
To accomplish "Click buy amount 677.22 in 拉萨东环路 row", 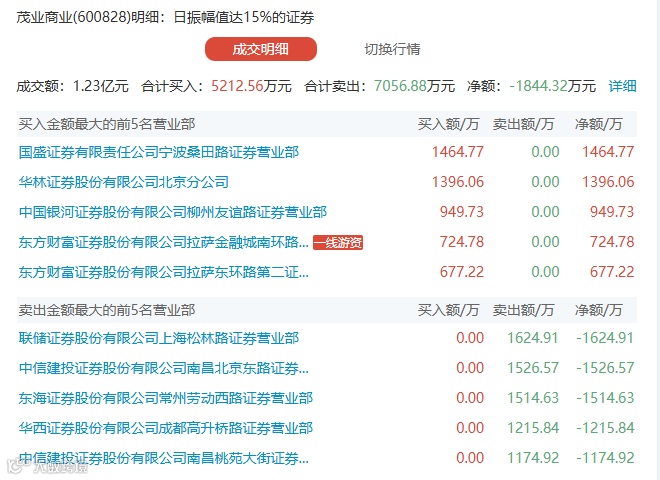I will pyautogui.click(x=462, y=272).
